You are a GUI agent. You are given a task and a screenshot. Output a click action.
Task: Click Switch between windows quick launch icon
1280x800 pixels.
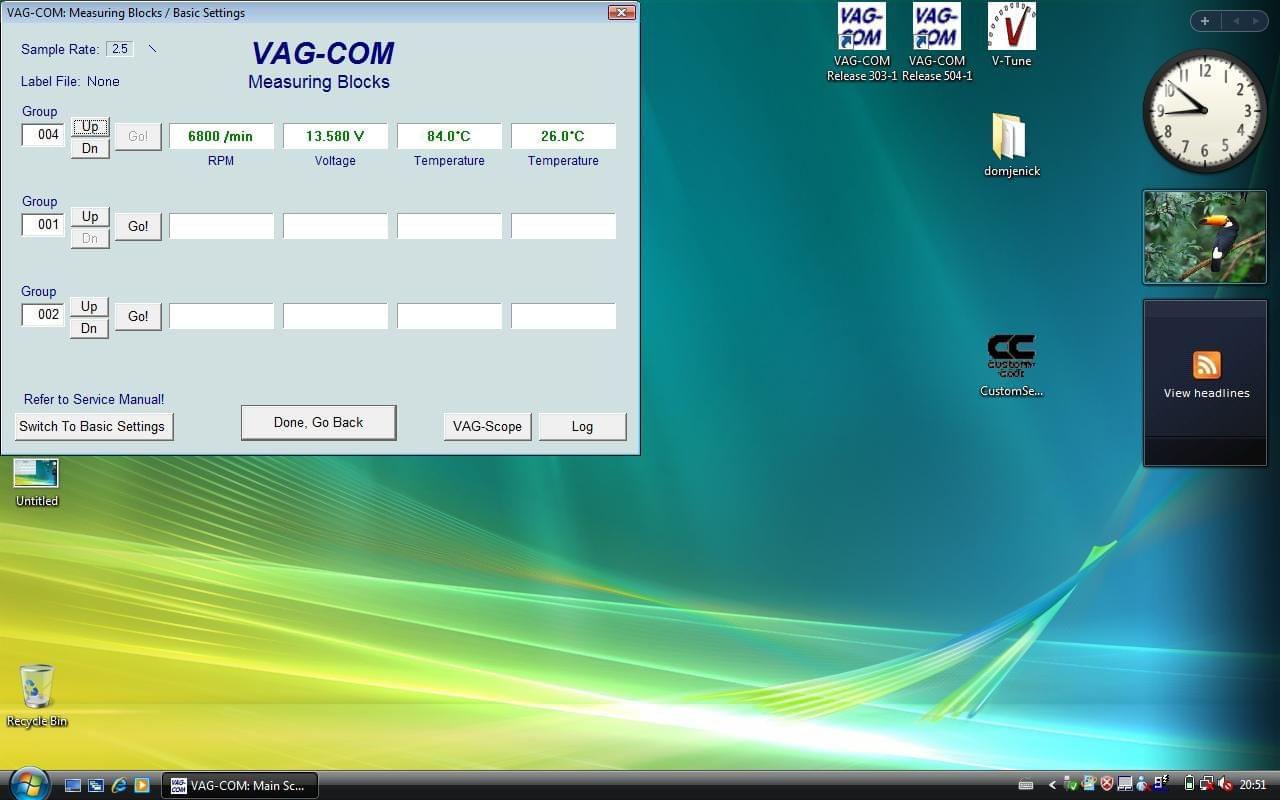pyautogui.click(x=96, y=785)
